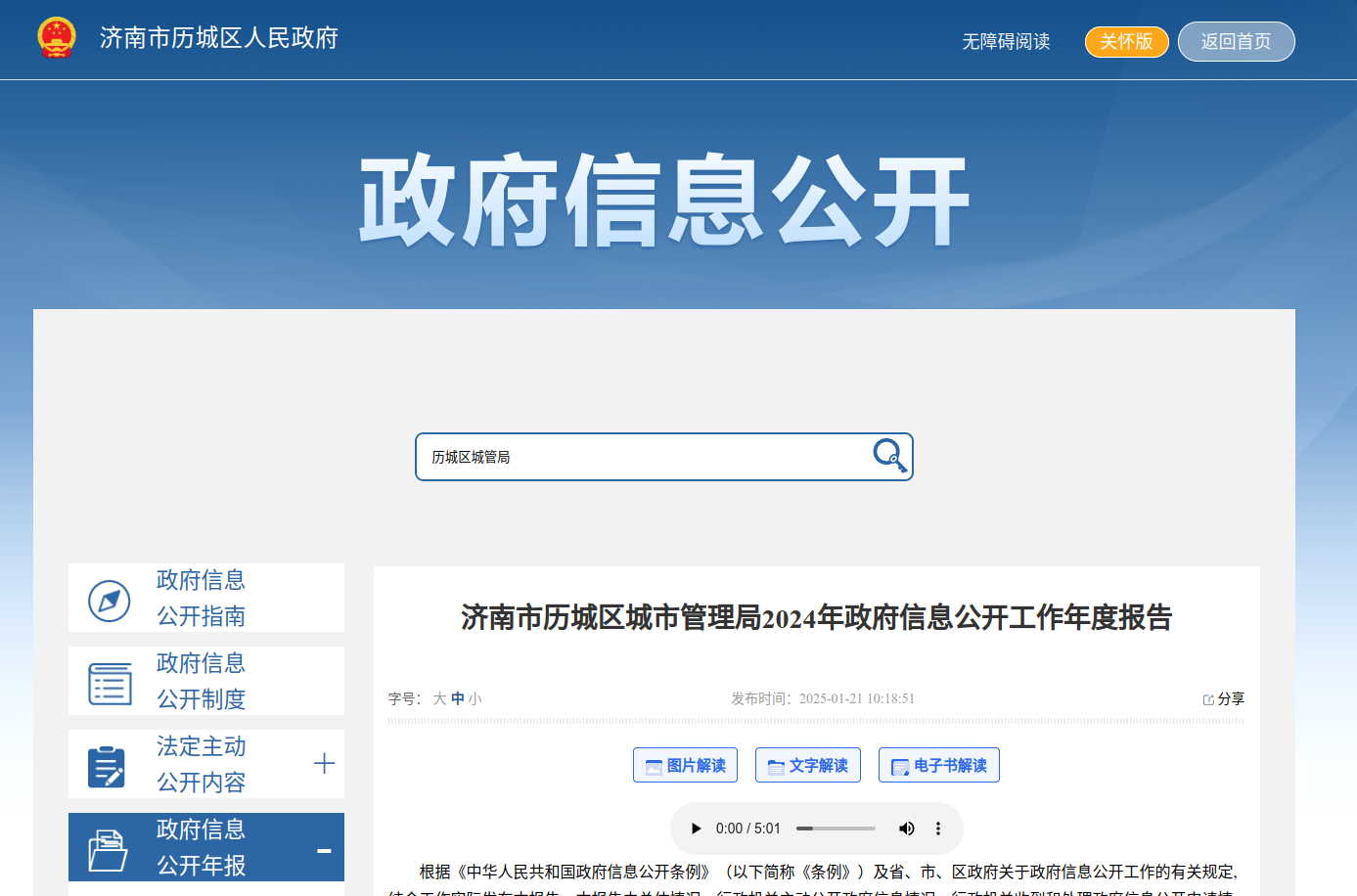Open the audio player more options menu
The width and height of the screenshot is (1357, 896).
point(938,829)
